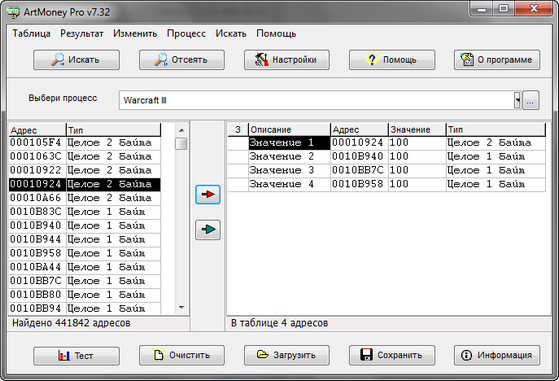Open the Изменить menu
Viewport: 559px width, 381px height.
[x=135, y=34]
